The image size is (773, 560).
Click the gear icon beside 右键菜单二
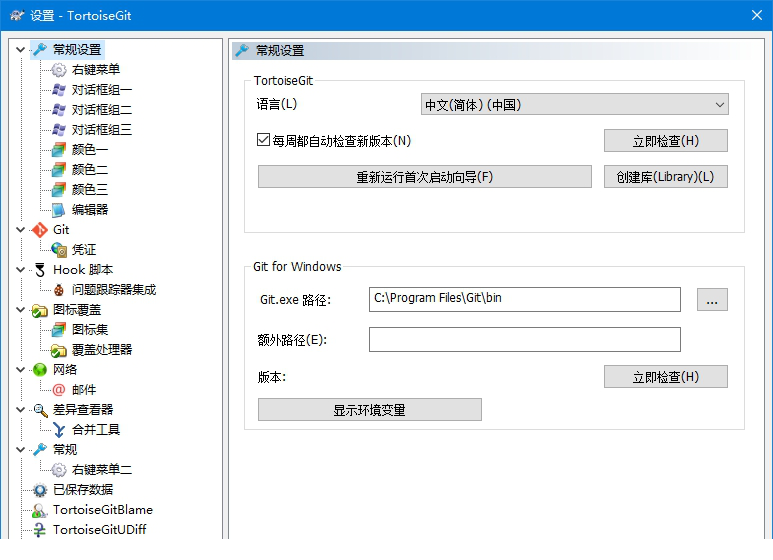click(x=59, y=470)
